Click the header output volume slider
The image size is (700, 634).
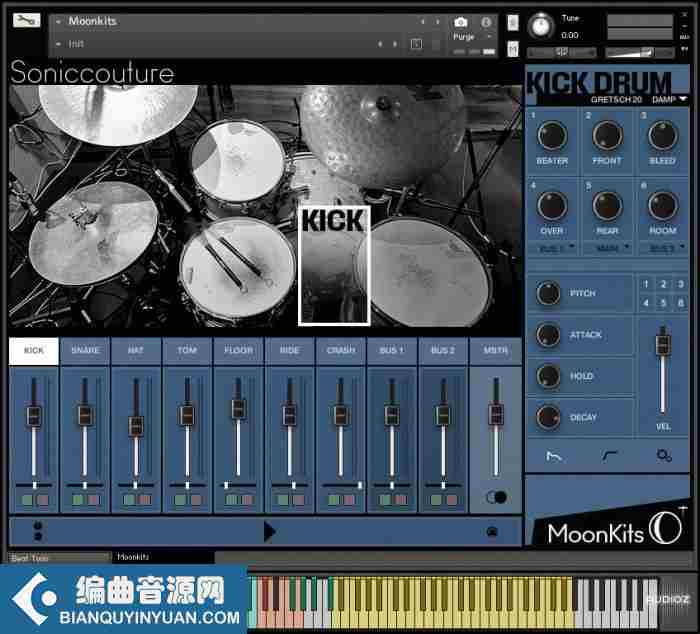pos(639,52)
